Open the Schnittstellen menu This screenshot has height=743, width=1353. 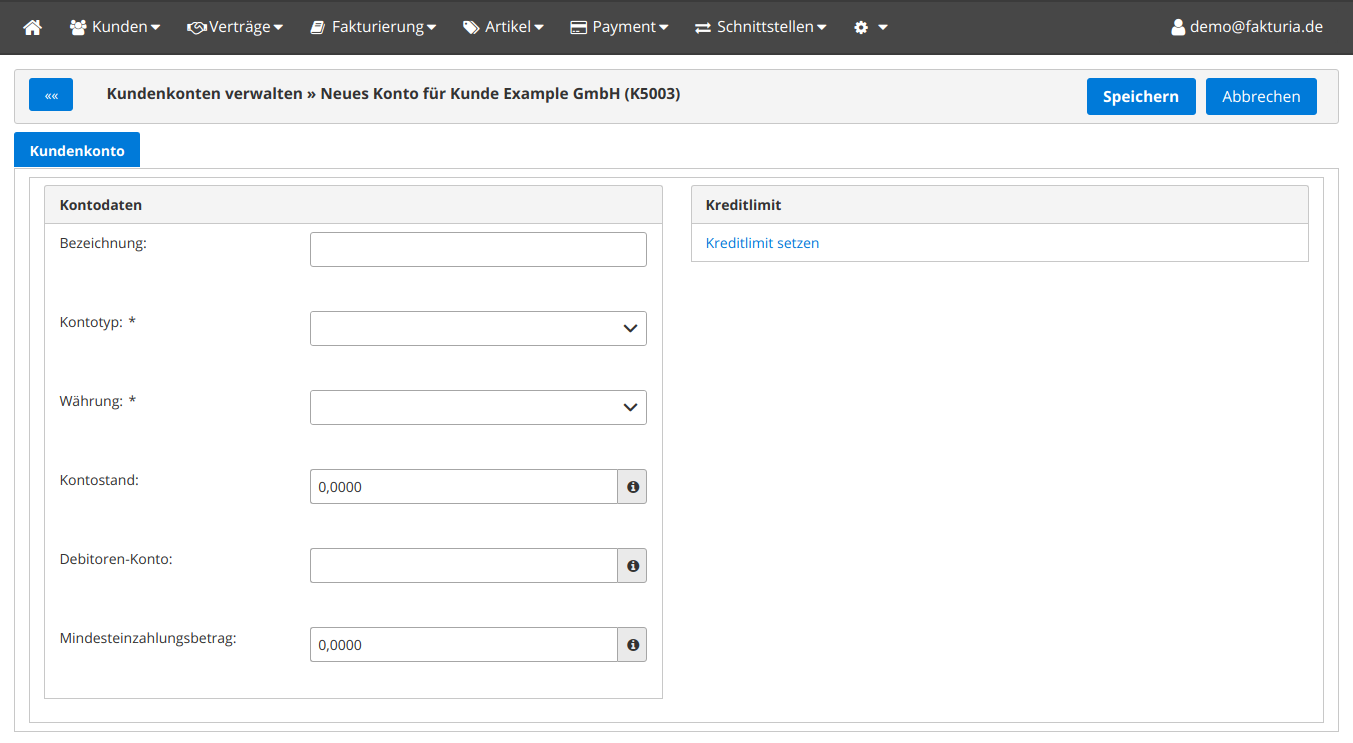coord(761,27)
